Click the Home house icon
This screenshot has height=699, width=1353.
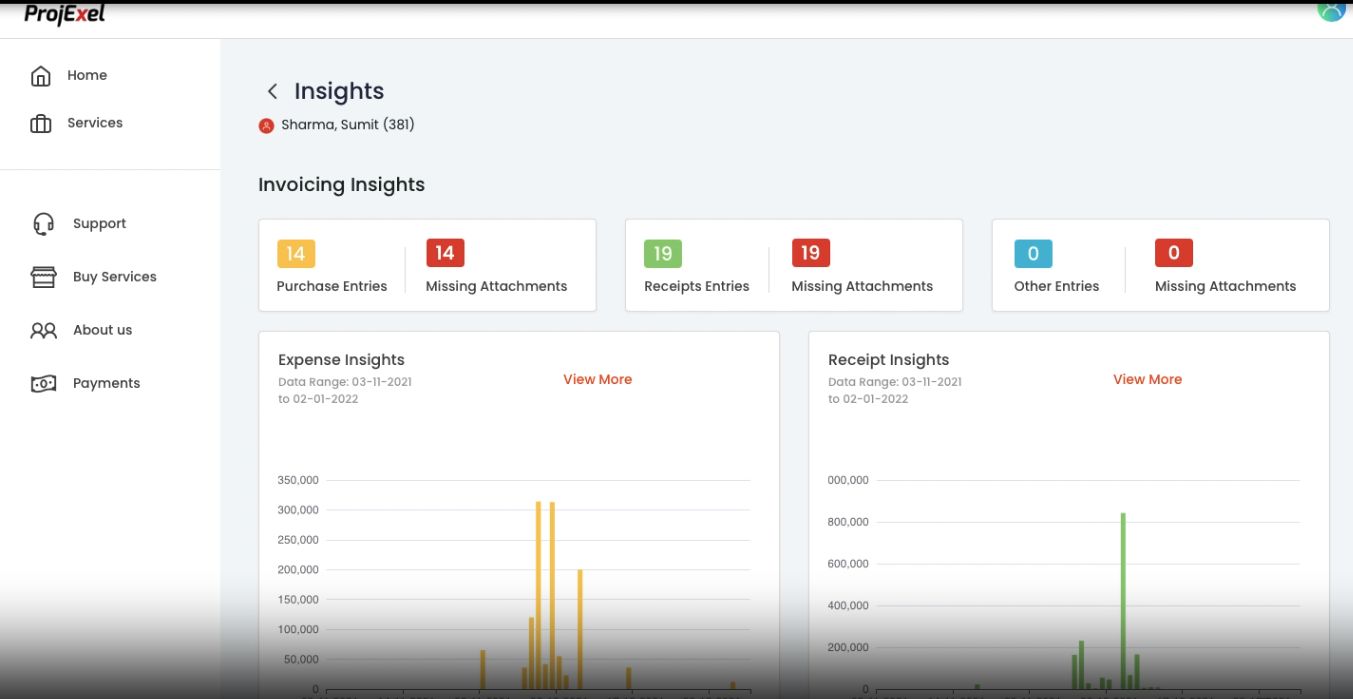(x=41, y=76)
